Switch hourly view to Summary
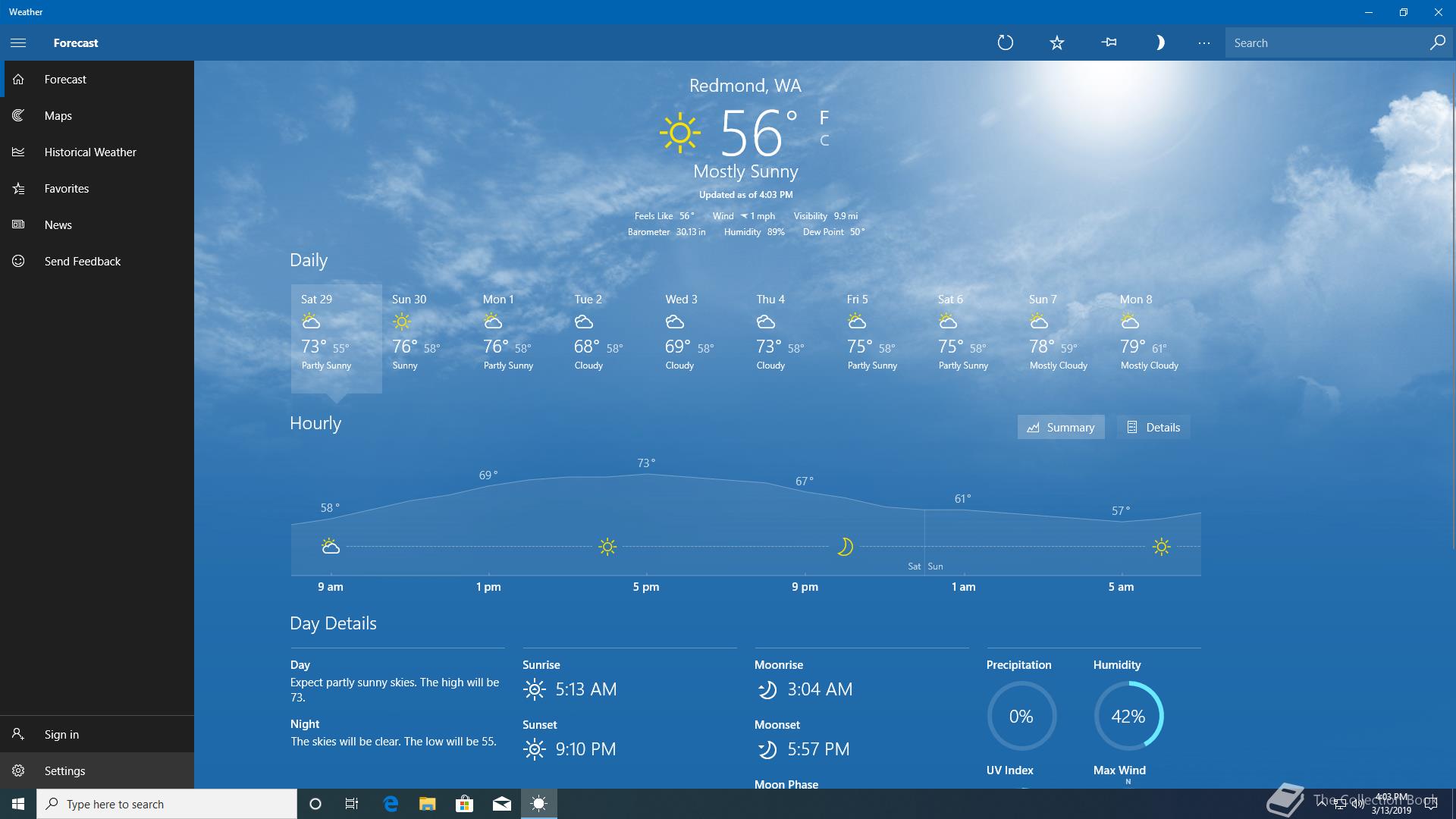This screenshot has height=819, width=1456. click(1060, 428)
